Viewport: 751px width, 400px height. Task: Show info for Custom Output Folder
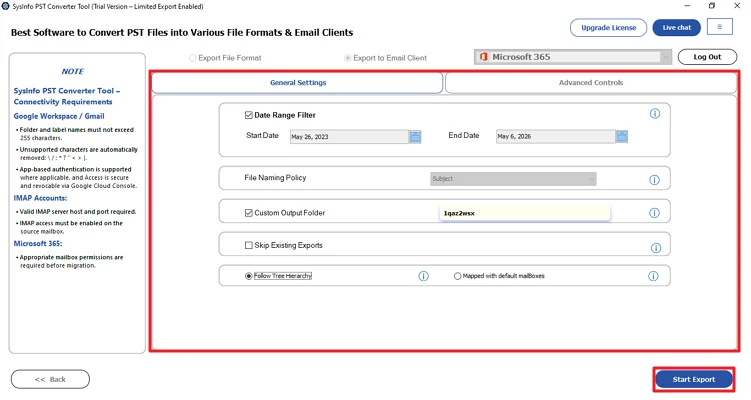654,213
